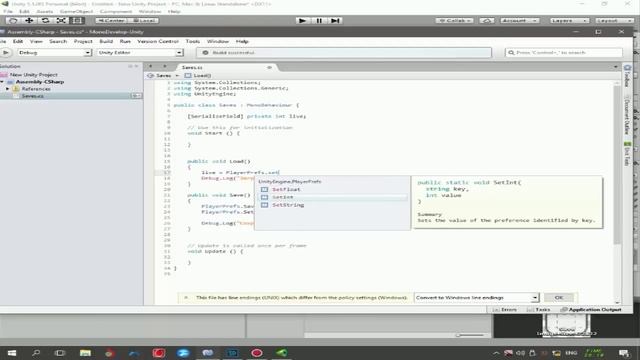Select the Rotate tool in Unity toolbar

coord(45,20)
